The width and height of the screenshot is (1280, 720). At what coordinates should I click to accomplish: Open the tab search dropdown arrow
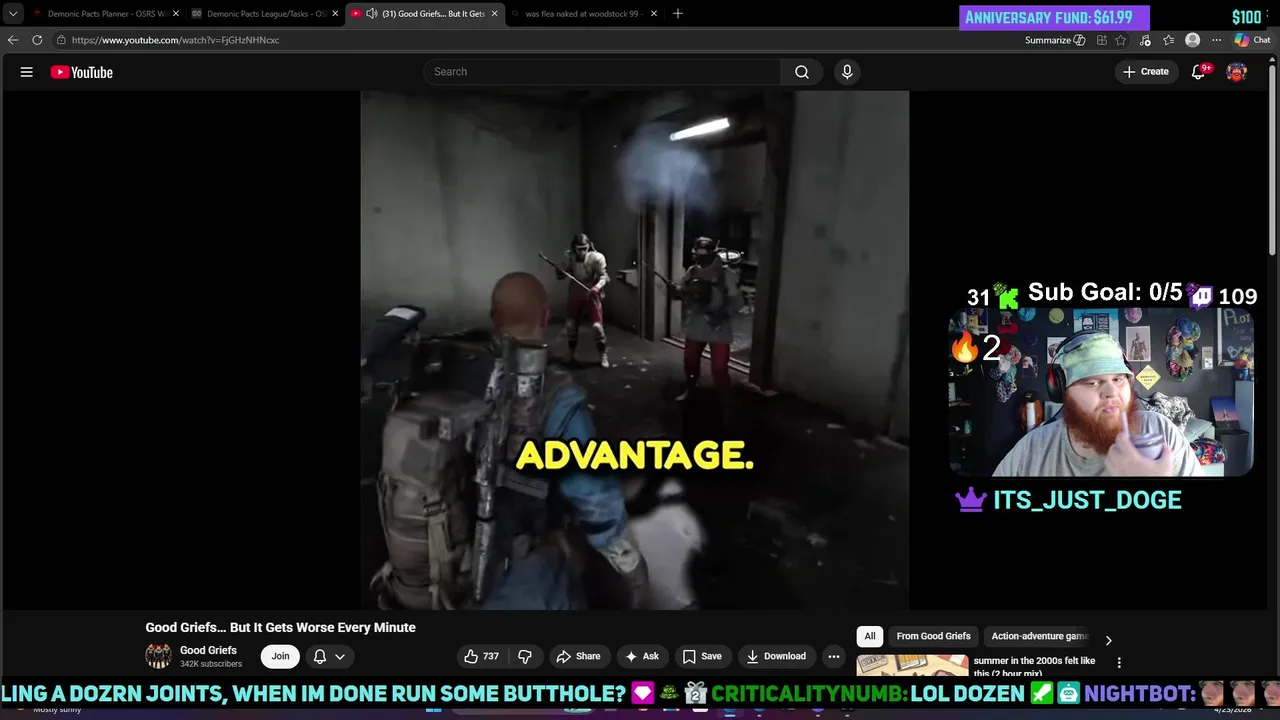pos(13,14)
